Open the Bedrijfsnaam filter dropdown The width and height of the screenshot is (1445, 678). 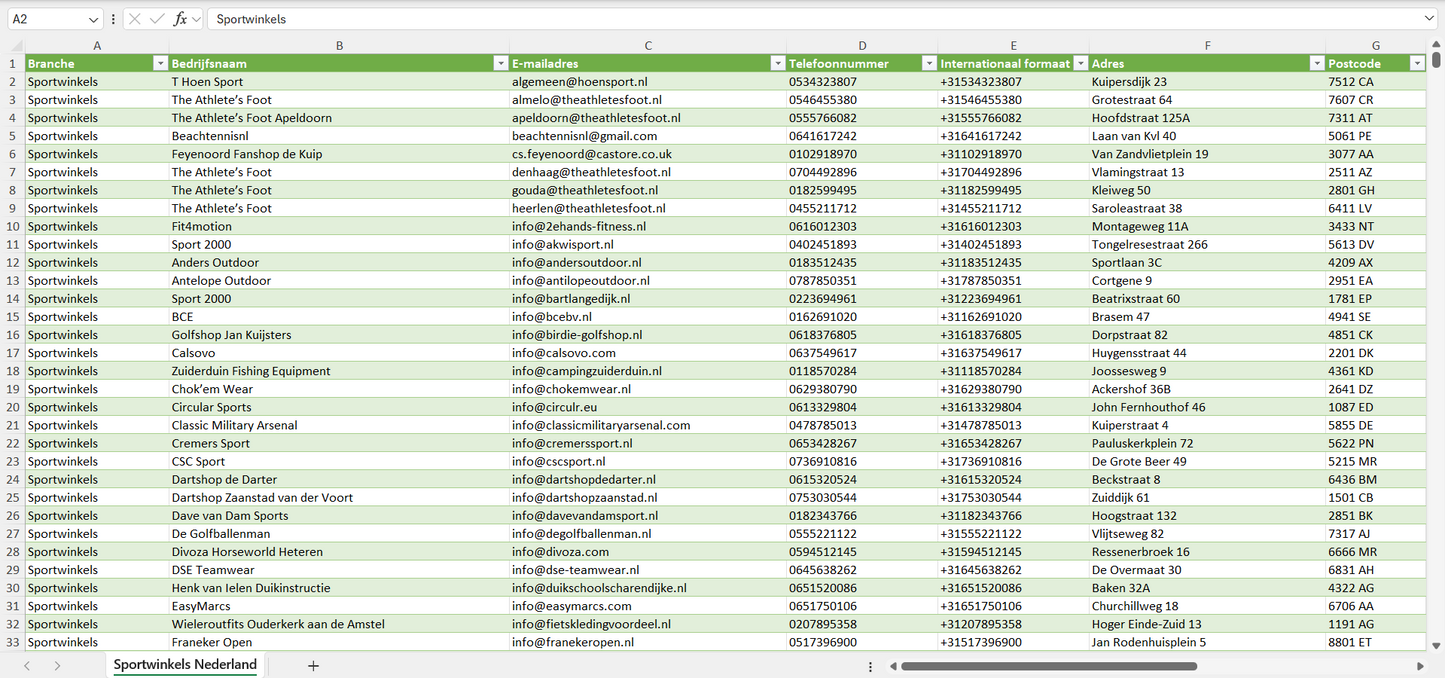tap(500, 63)
